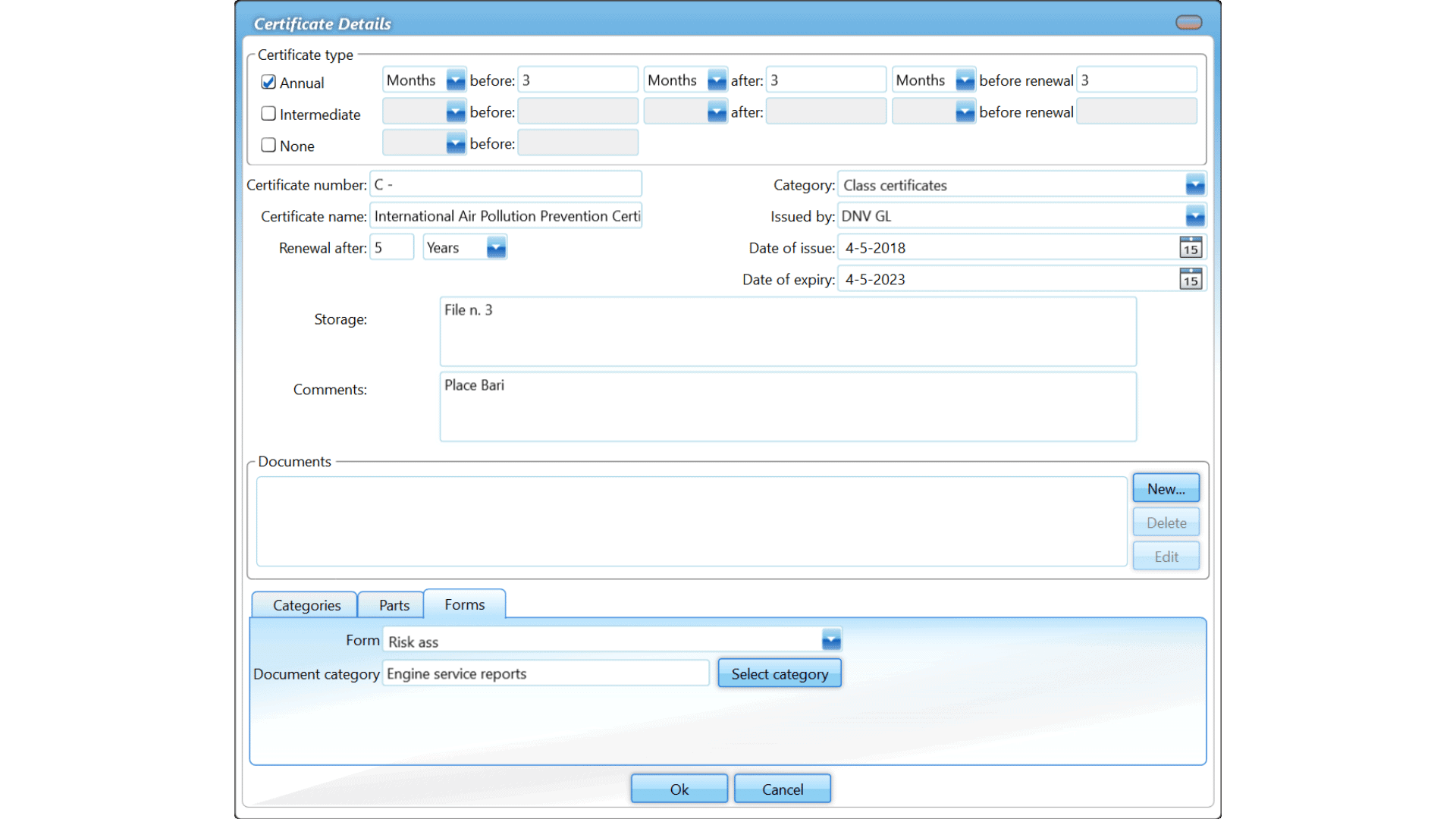The height and width of the screenshot is (819, 1456).
Task: Open Annual after Months unit dropdown
Action: [717, 80]
